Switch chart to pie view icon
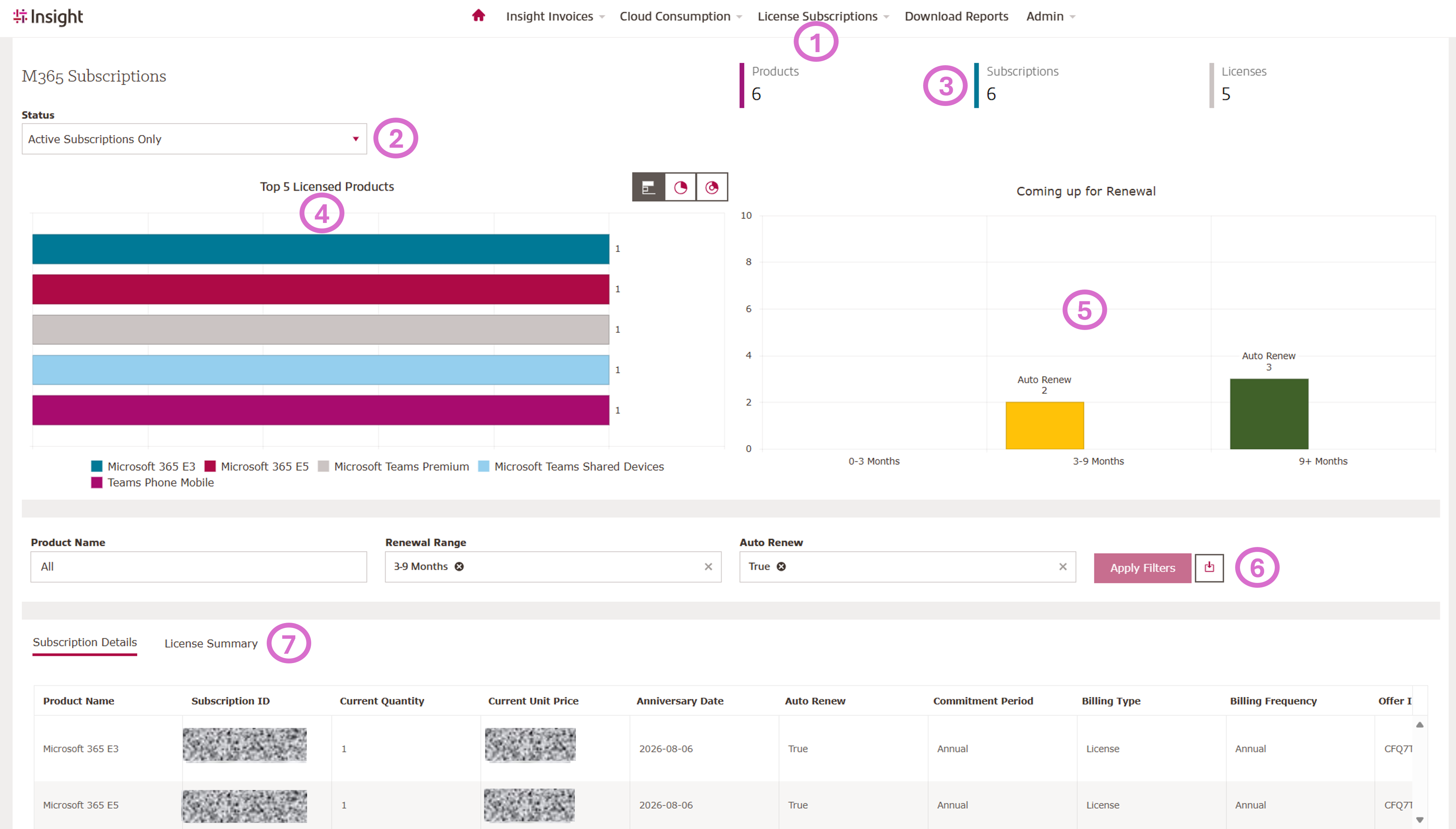1456x829 pixels. [680, 187]
